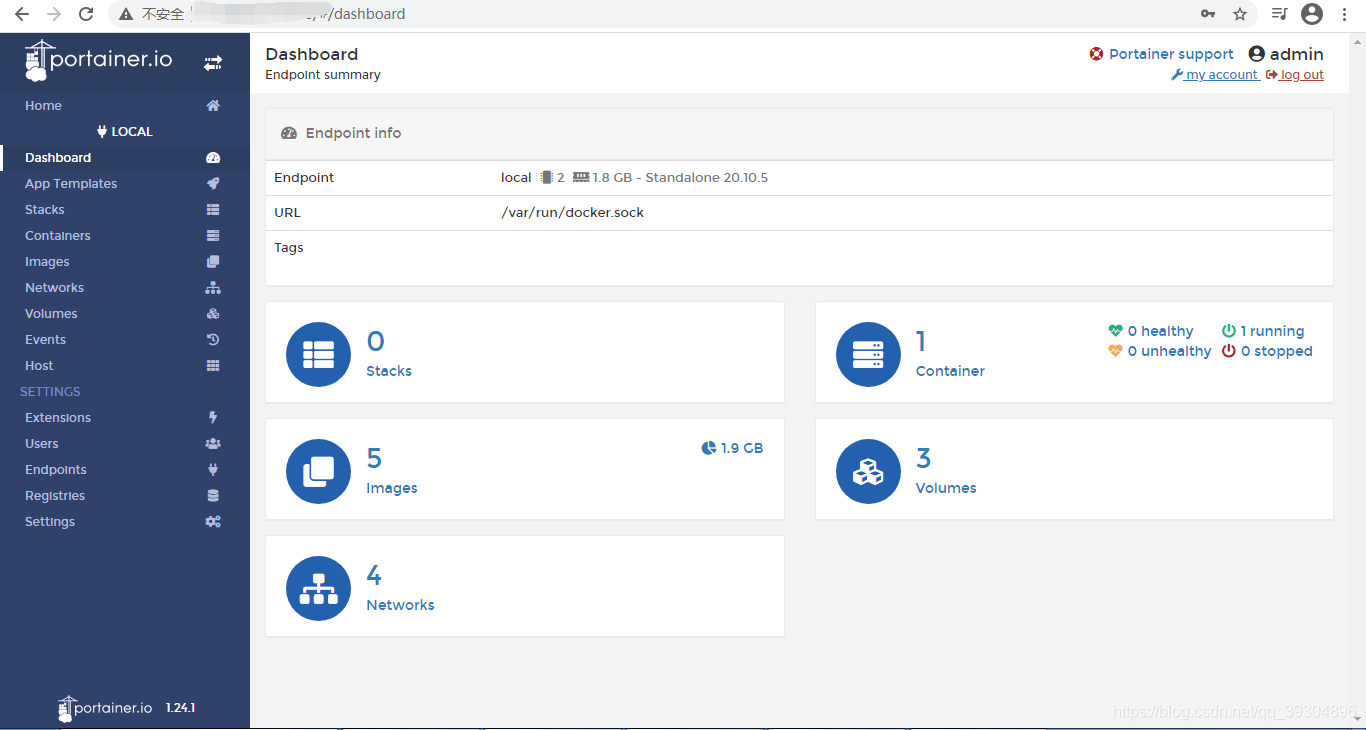This screenshot has width=1366, height=730.
Task: Click the Host grid icon in sidebar
Action: click(x=213, y=366)
